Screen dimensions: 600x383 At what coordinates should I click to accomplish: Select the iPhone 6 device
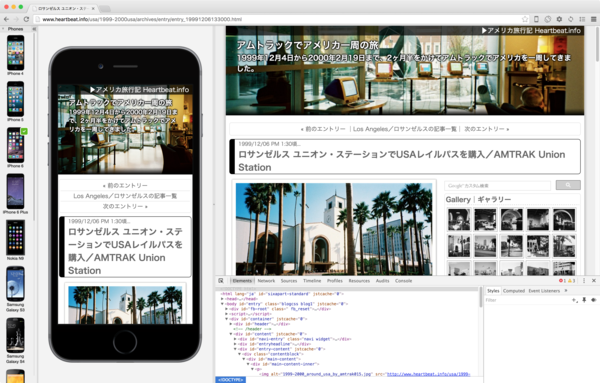pyautogui.click(x=15, y=148)
